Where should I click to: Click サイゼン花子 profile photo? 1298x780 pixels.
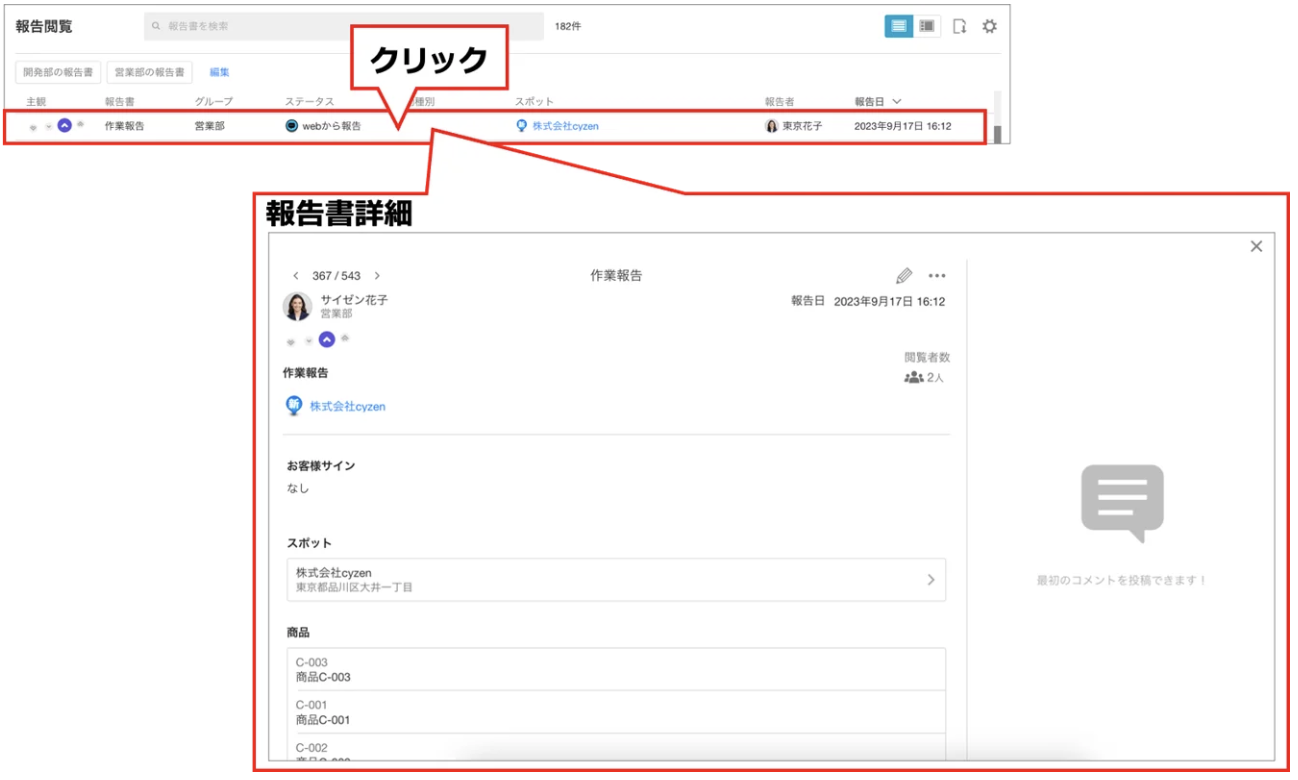tap(298, 306)
